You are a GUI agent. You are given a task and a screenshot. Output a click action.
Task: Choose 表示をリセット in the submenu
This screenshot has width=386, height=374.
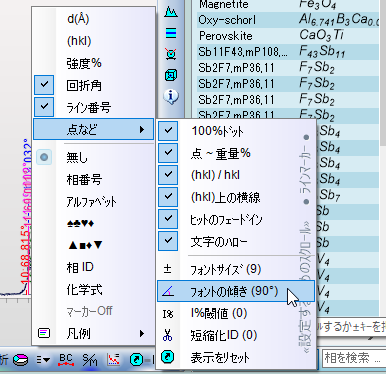(236, 357)
